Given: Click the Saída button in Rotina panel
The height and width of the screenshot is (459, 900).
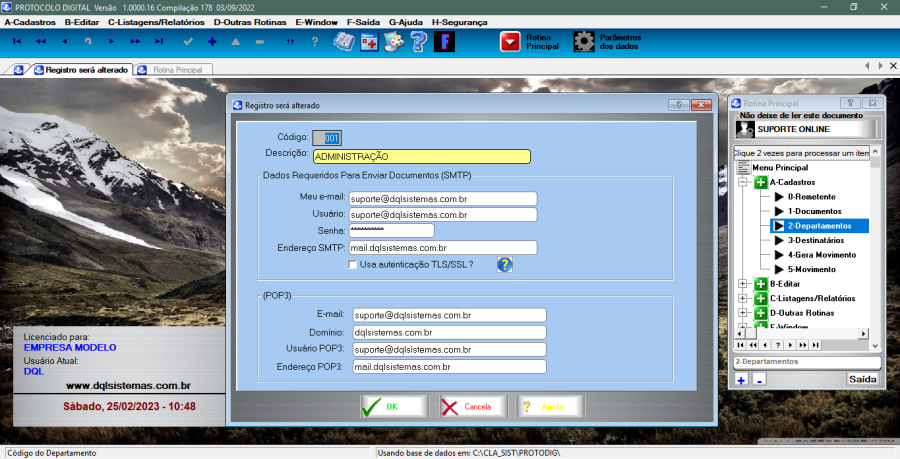Looking at the screenshot, I should tap(862, 380).
